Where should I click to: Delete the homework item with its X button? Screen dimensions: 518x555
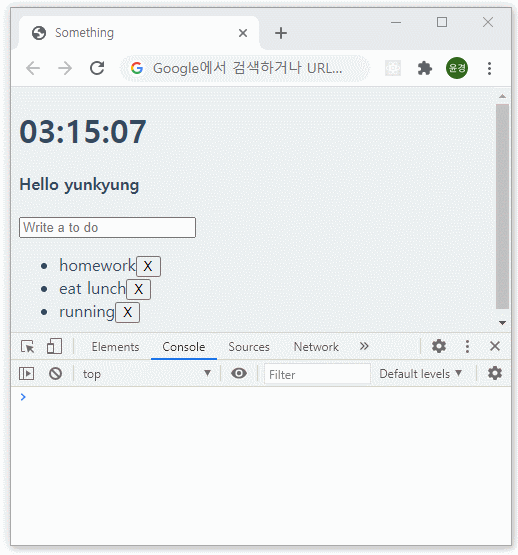pos(148,266)
